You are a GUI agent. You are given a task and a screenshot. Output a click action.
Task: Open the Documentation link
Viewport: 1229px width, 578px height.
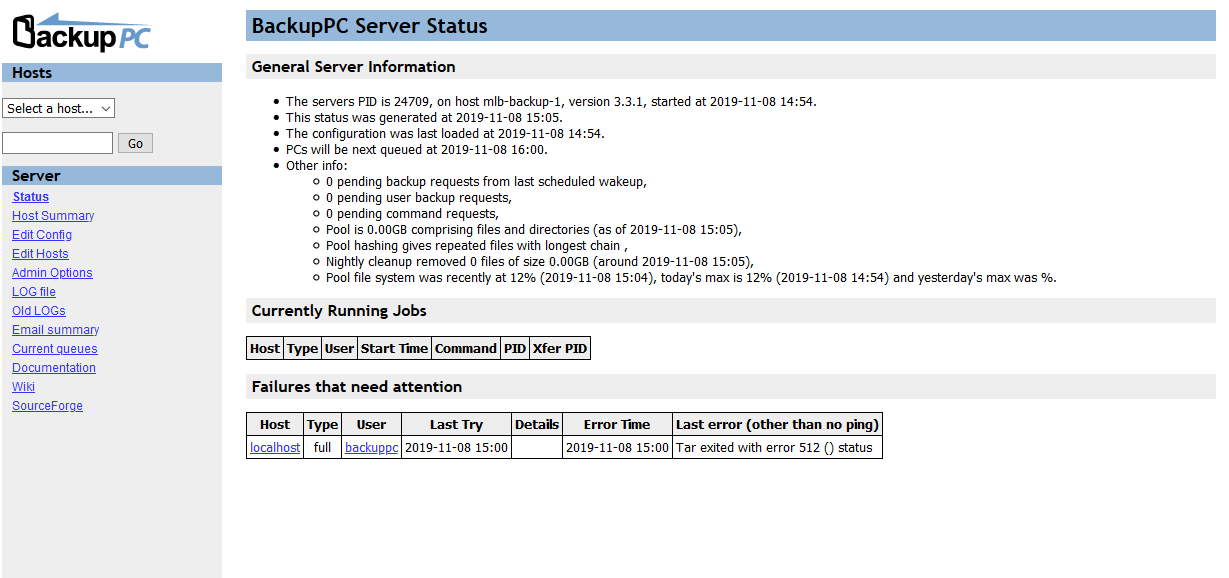[54, 368]
